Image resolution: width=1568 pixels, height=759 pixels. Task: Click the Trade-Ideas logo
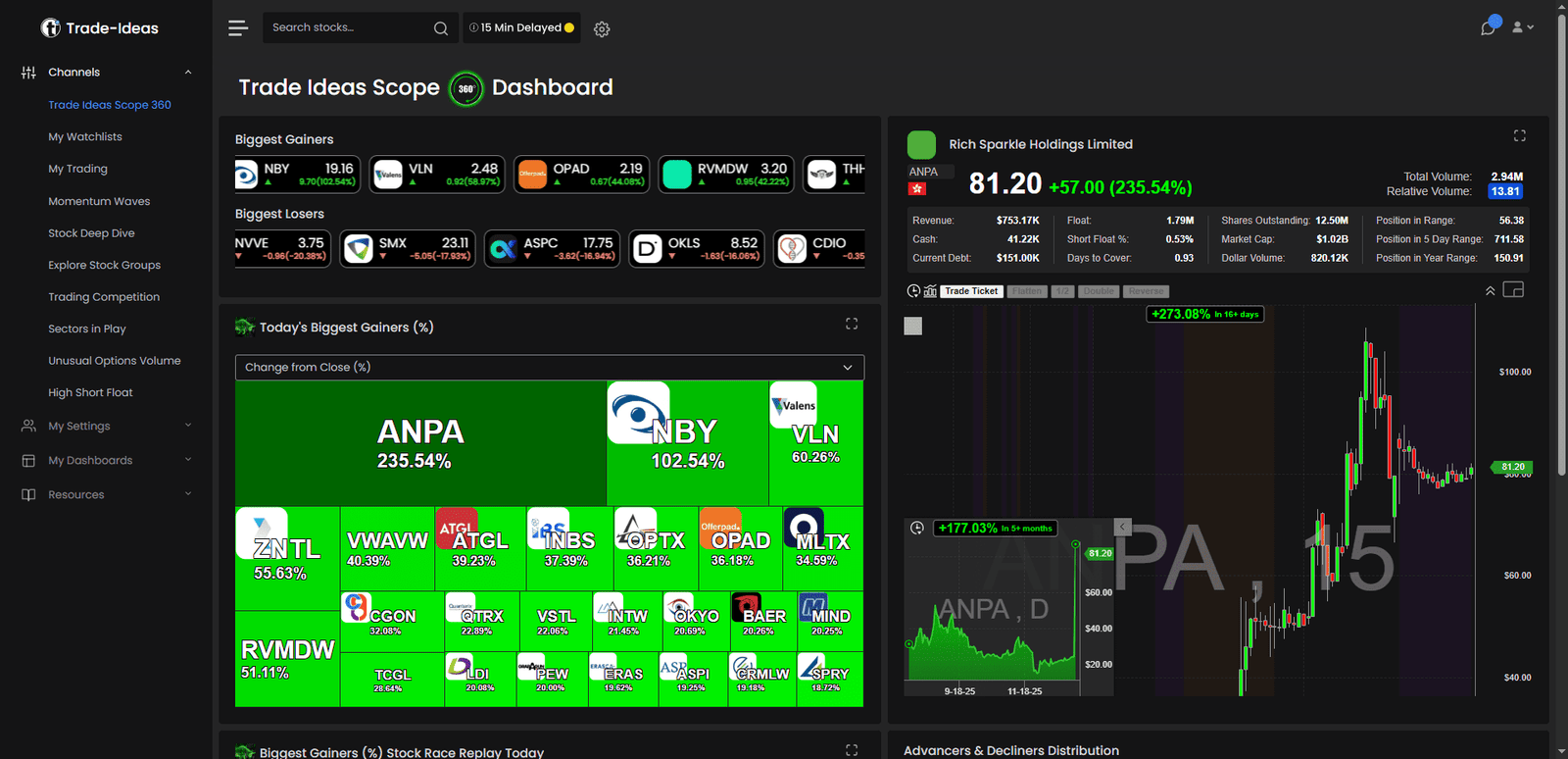pyautogui.click(x=99, y=28)
